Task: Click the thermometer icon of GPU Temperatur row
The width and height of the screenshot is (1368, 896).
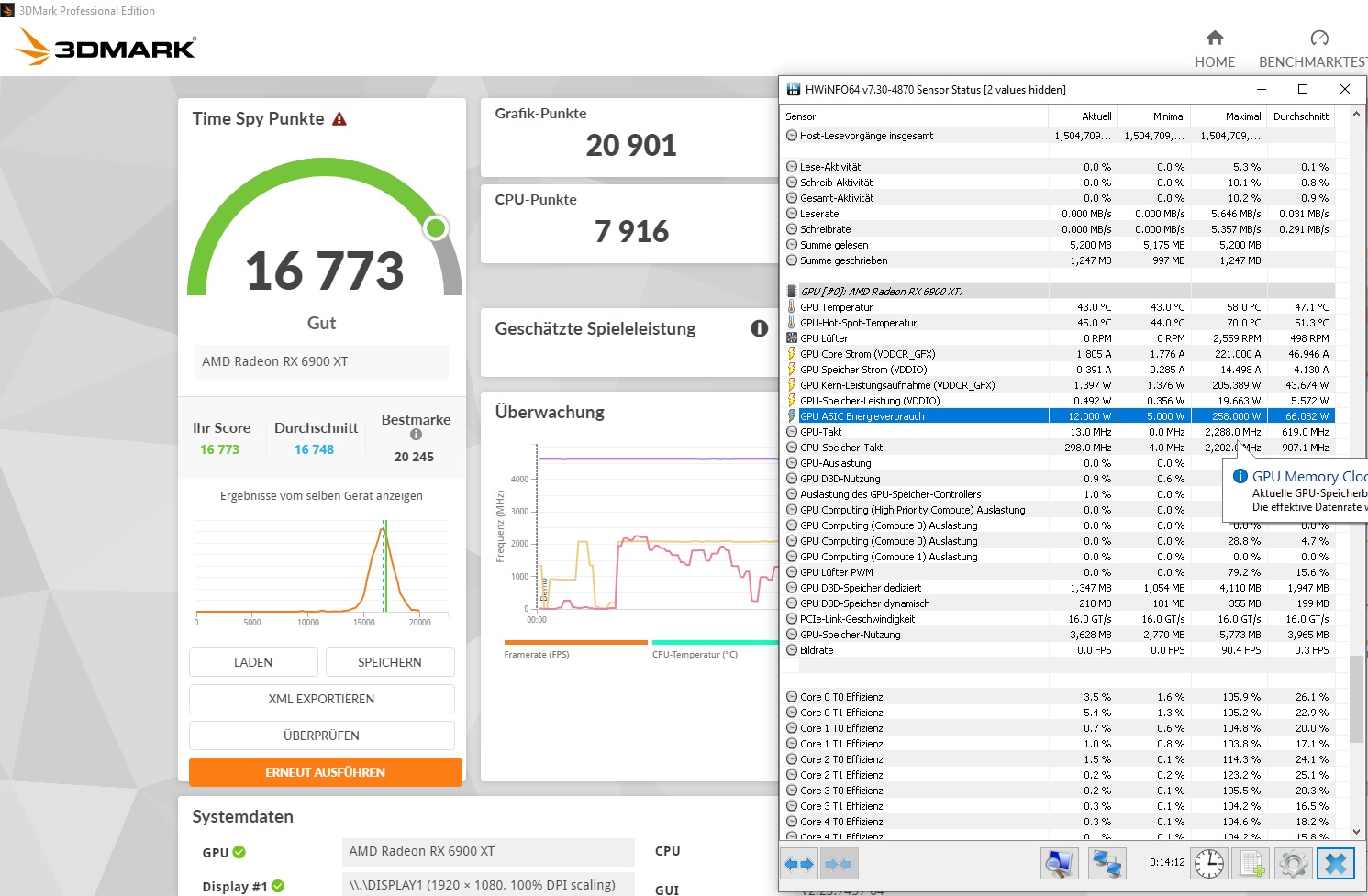Action: coord(792,307)
